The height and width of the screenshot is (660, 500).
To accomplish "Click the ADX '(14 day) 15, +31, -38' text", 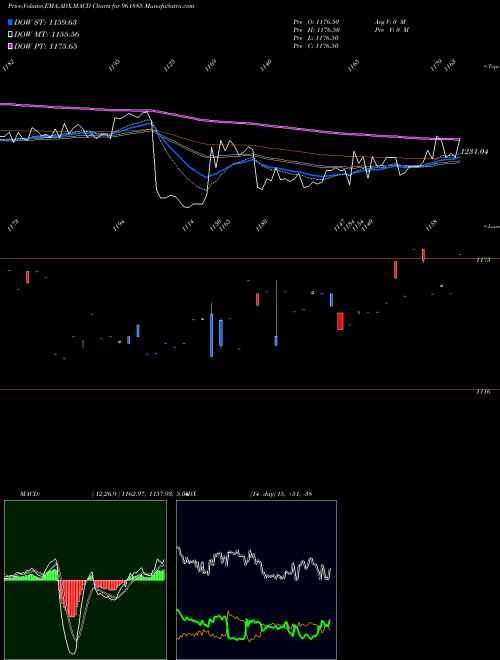I will (281, 494).
